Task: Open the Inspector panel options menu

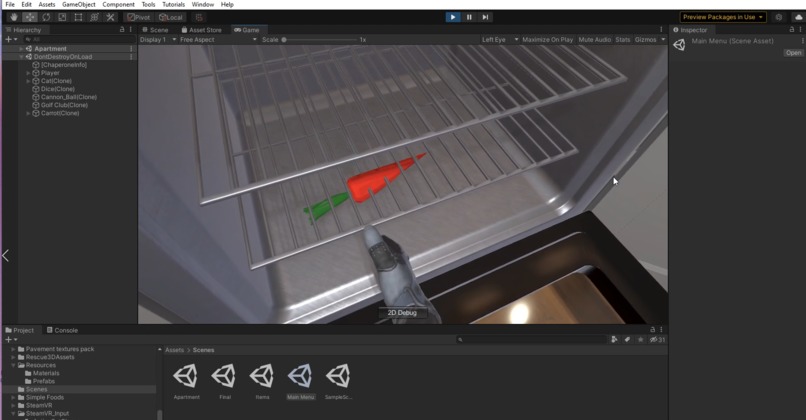Action: 800,30
